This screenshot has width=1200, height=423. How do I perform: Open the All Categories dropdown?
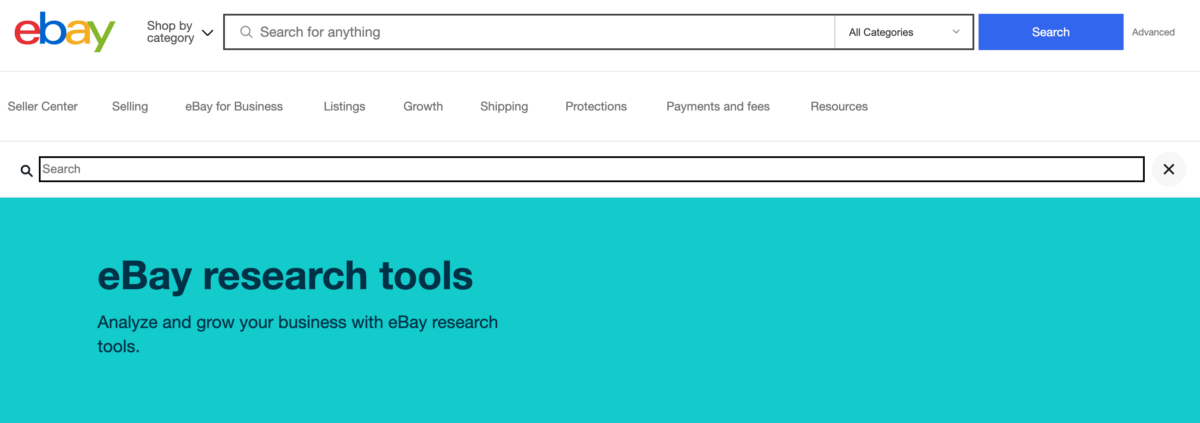(904, 32)
